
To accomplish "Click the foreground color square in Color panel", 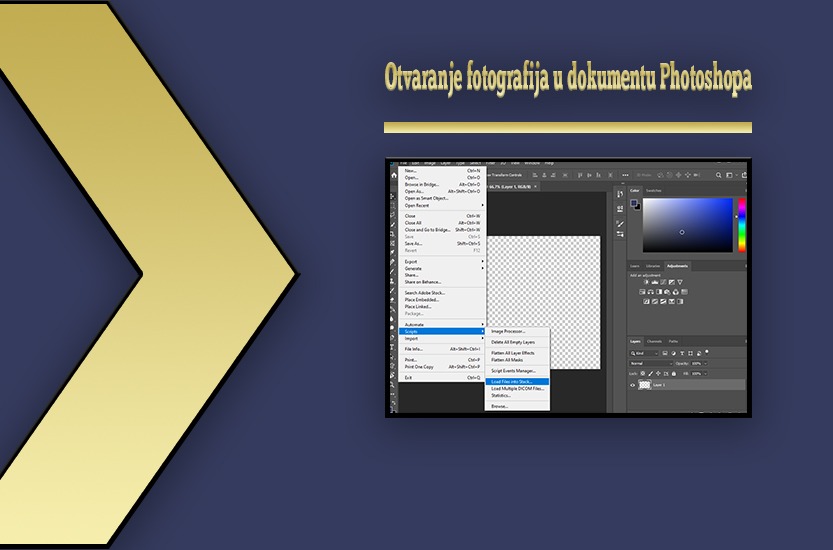I will [633, 203].
